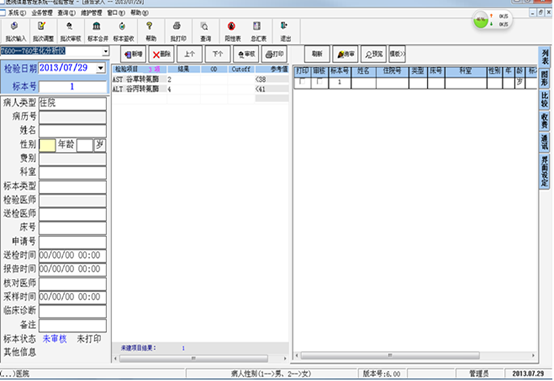Image resolution: width=554 pixels, height=381 pixels.
Task: Open the 维护管理 menu
Action: 91,13
